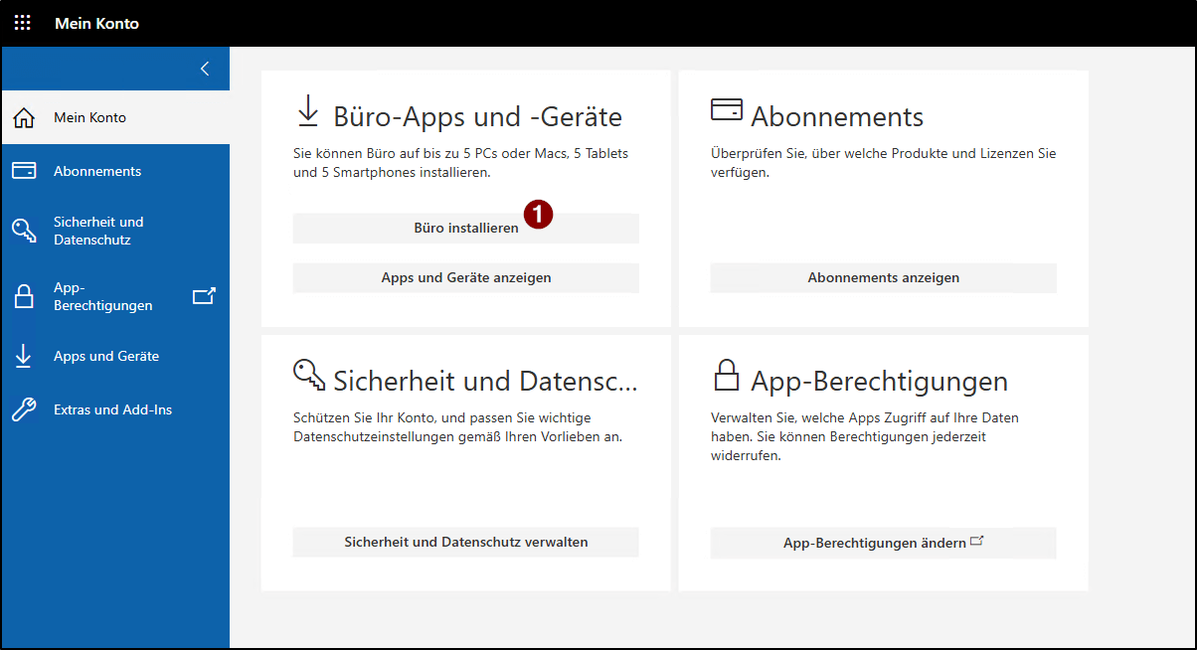Click Sicherheit und Datenschutz verwalten button
This screenshot has width=1197, height=650.
click(466, 542)
